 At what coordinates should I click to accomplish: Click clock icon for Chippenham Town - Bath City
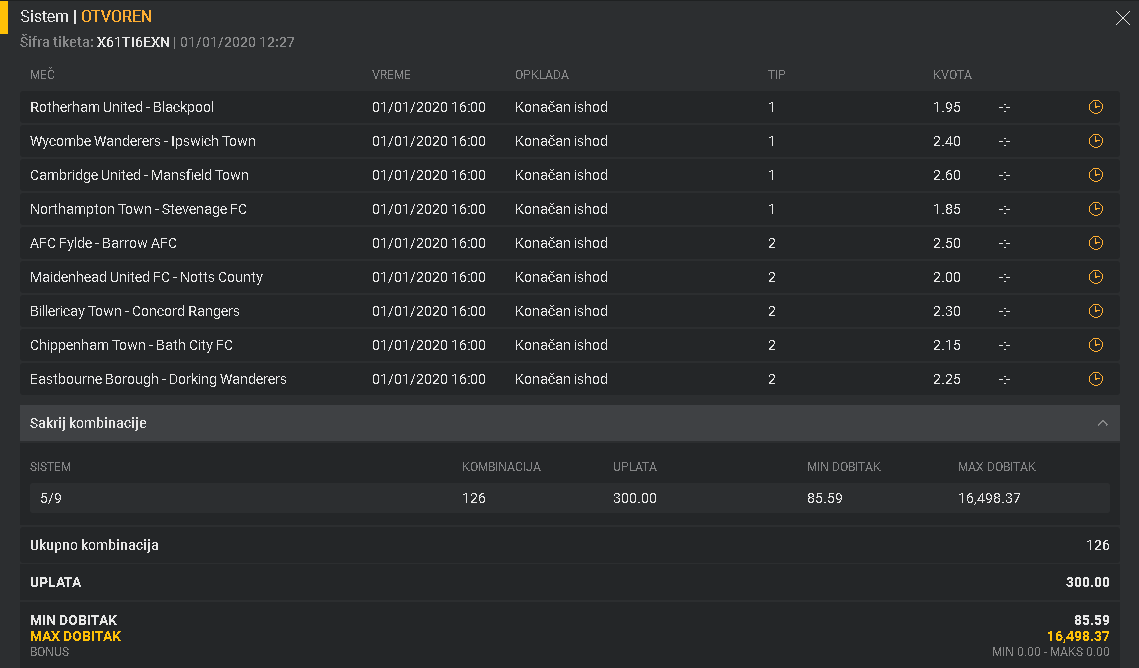pyautogui.click(x=1095, y=345)
